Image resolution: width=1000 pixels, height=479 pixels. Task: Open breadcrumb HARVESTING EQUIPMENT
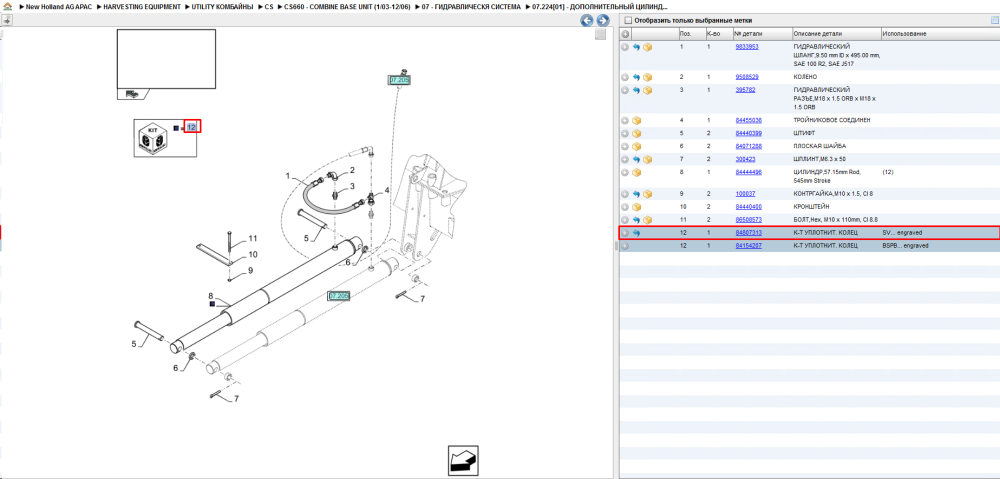[141, 6]
